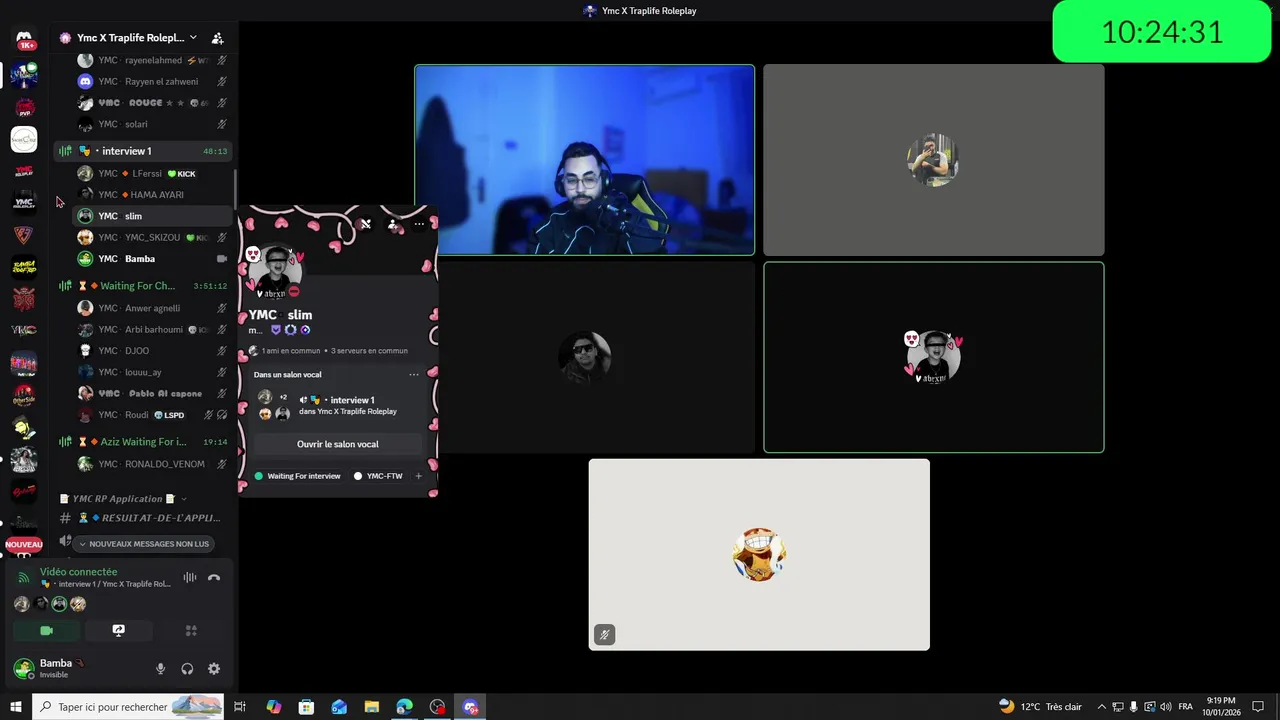Share your screen button
This screenshot has width=1280, height=720.
click(x=118, y=631)
